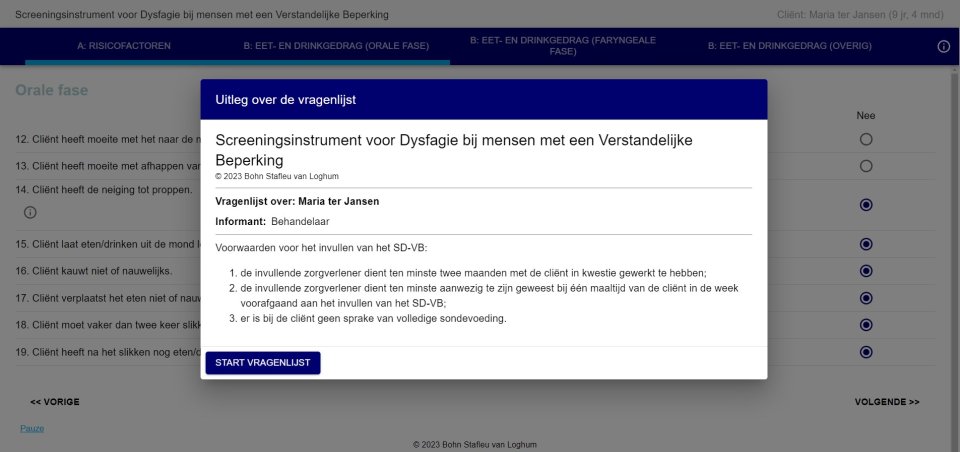Click the dialog title 'Uitleg over de vragenlijst'
960x452 pixels.
coord(285,100)
